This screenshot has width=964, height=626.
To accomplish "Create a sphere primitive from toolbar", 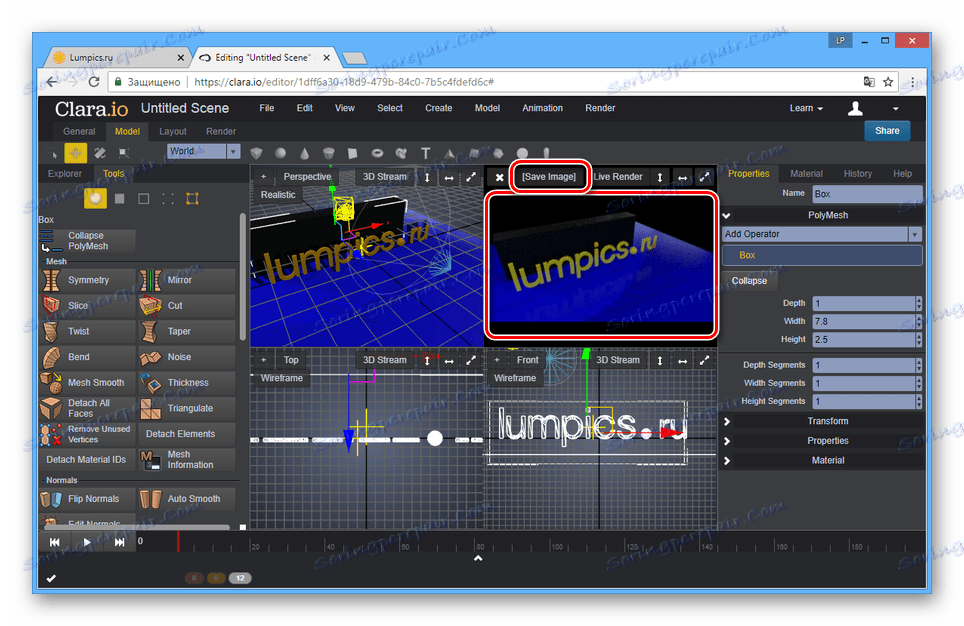I will coord(280,153).
